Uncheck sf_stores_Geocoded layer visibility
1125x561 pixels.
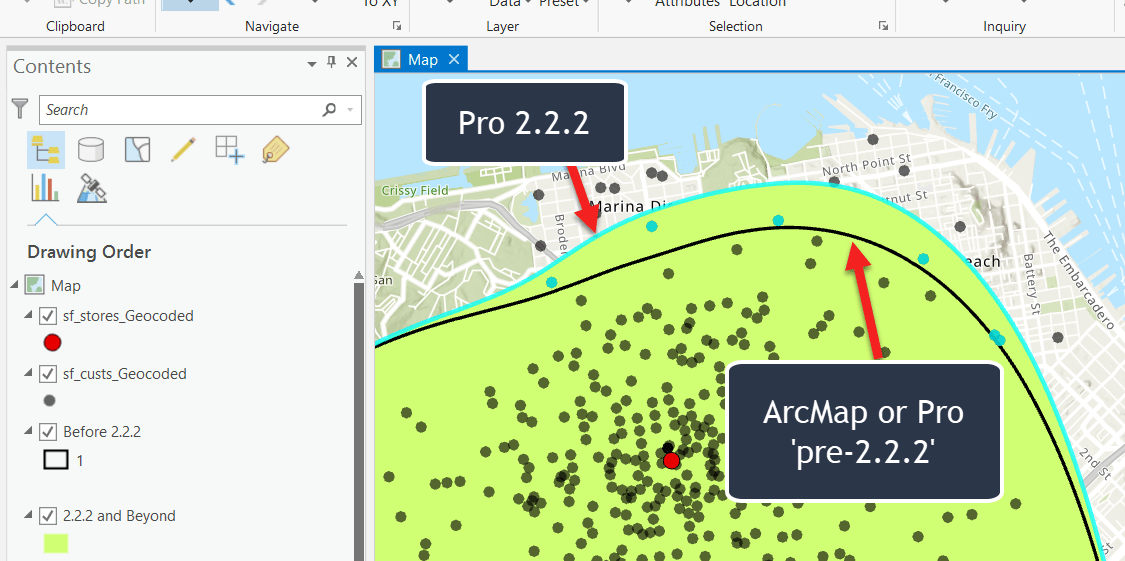click(48, 316)
